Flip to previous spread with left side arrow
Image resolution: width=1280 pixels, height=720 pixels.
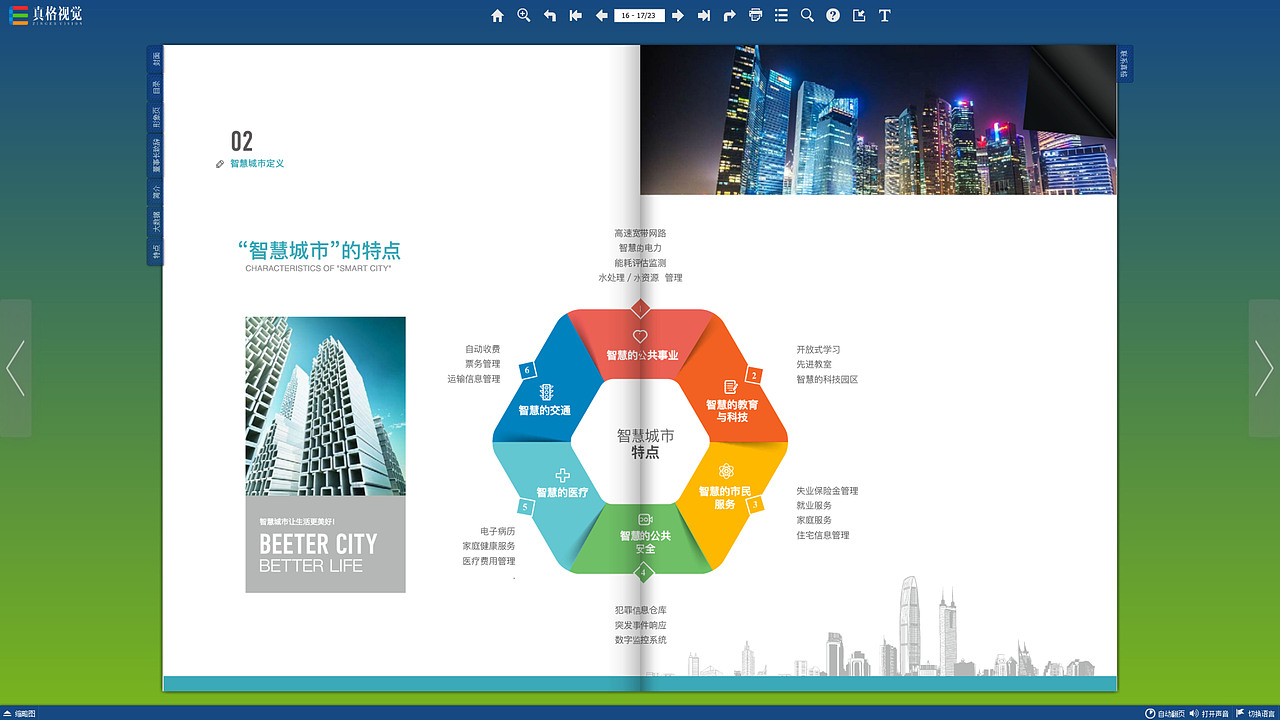[15, 368]
